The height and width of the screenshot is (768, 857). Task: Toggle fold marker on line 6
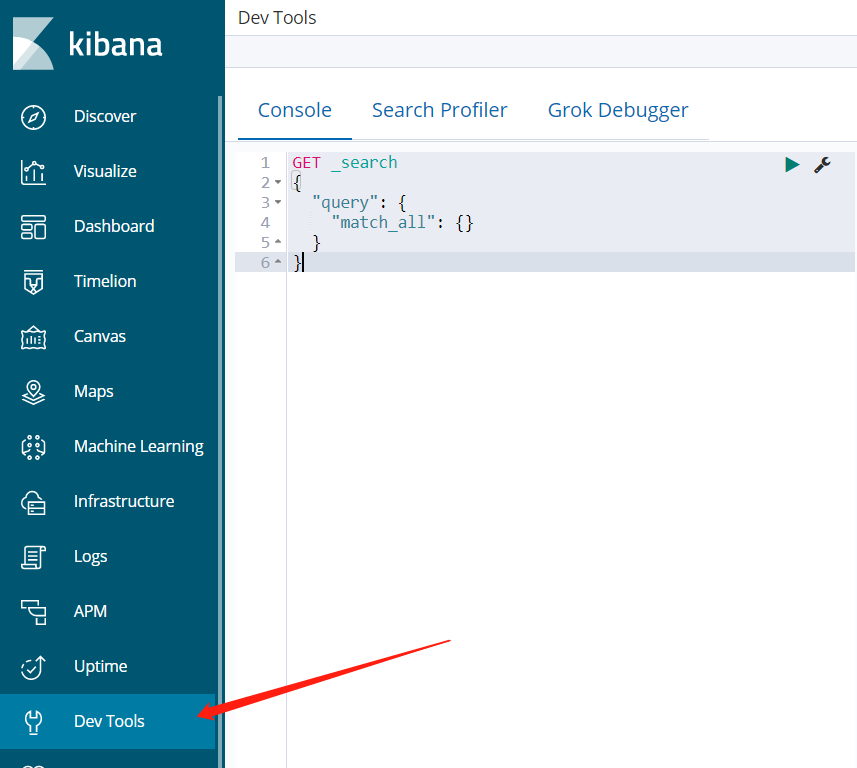click(x=278, y=262)
